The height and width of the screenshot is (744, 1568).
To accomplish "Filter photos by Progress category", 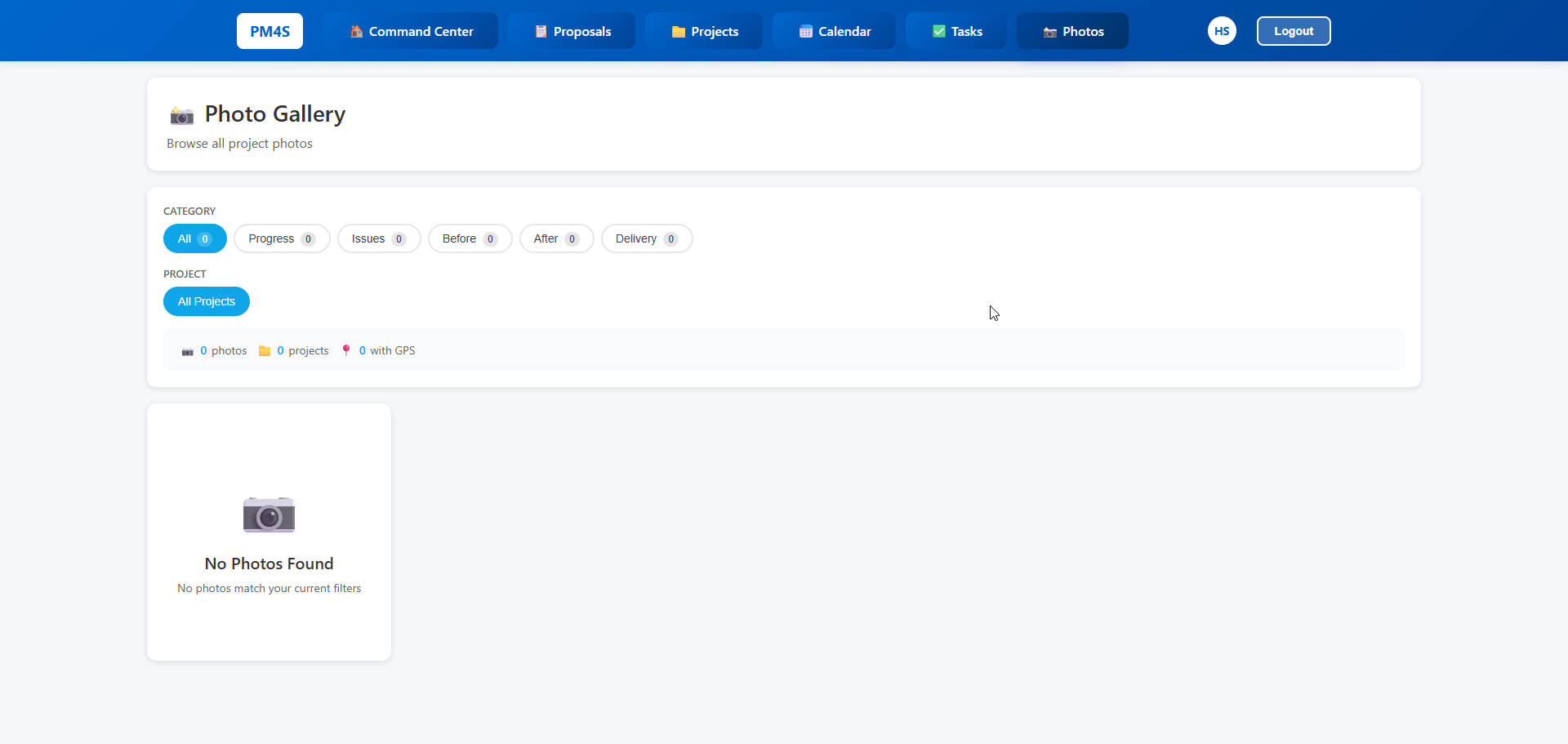I will (281, 238).
